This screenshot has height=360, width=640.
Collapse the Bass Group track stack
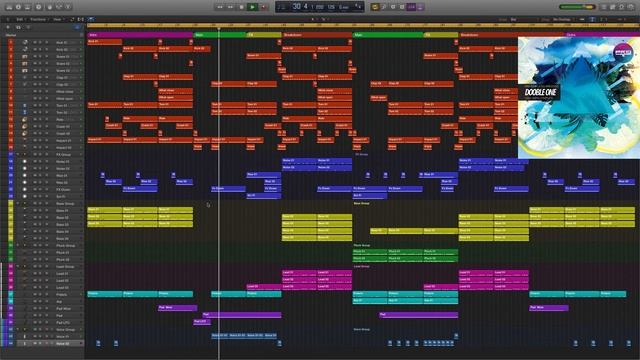pos(18,204)
